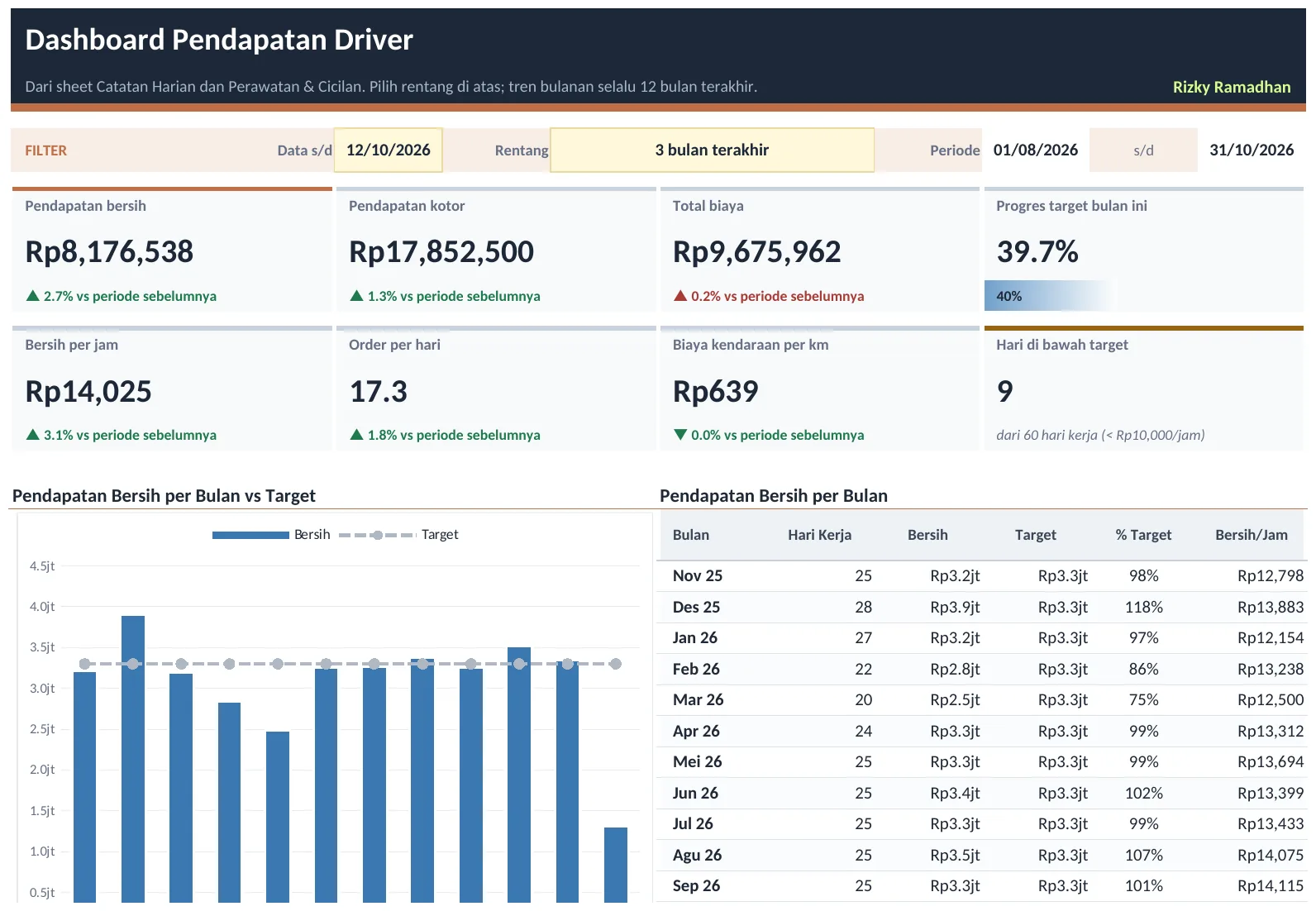Click the Bersih legend entry in the chart
Viewport: 1316px width, 911px height.
tap(271, 535)
